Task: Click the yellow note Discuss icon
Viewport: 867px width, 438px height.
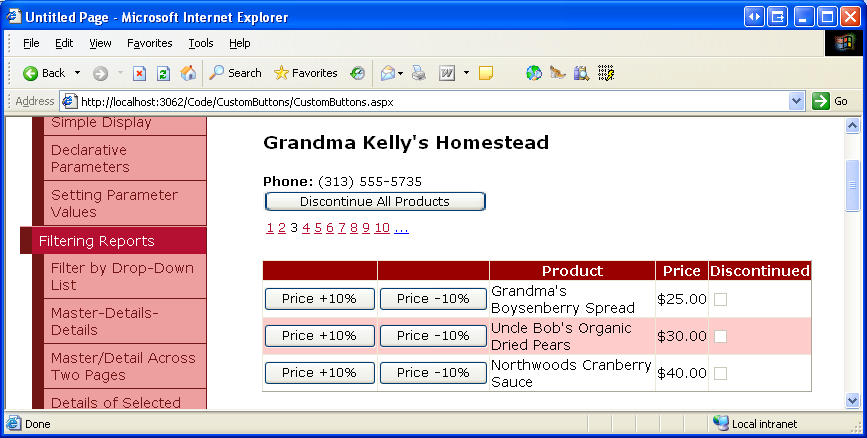Action: point(486,73)
